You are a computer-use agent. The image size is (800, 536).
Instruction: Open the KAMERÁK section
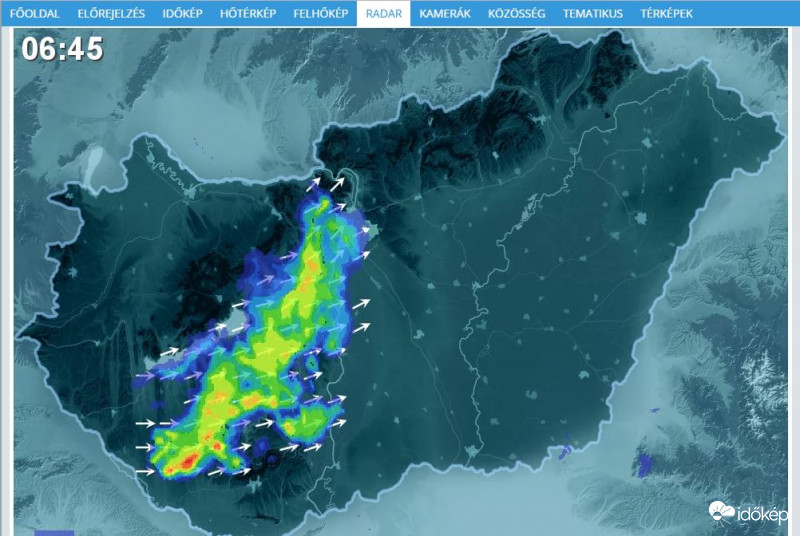tap(445, 14)
